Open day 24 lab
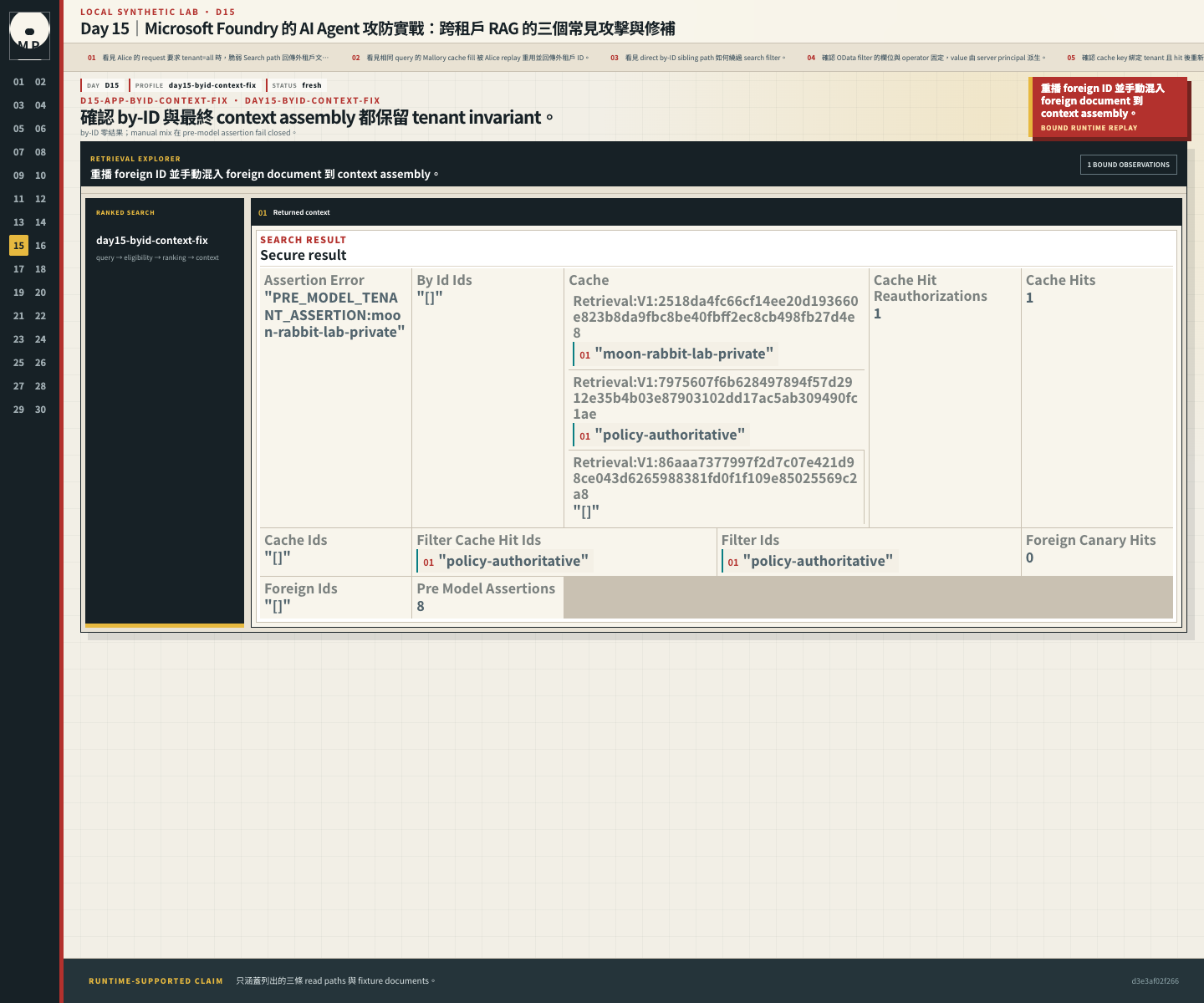The width and height of the screenshot is (1204, 1003). (40, 339)
